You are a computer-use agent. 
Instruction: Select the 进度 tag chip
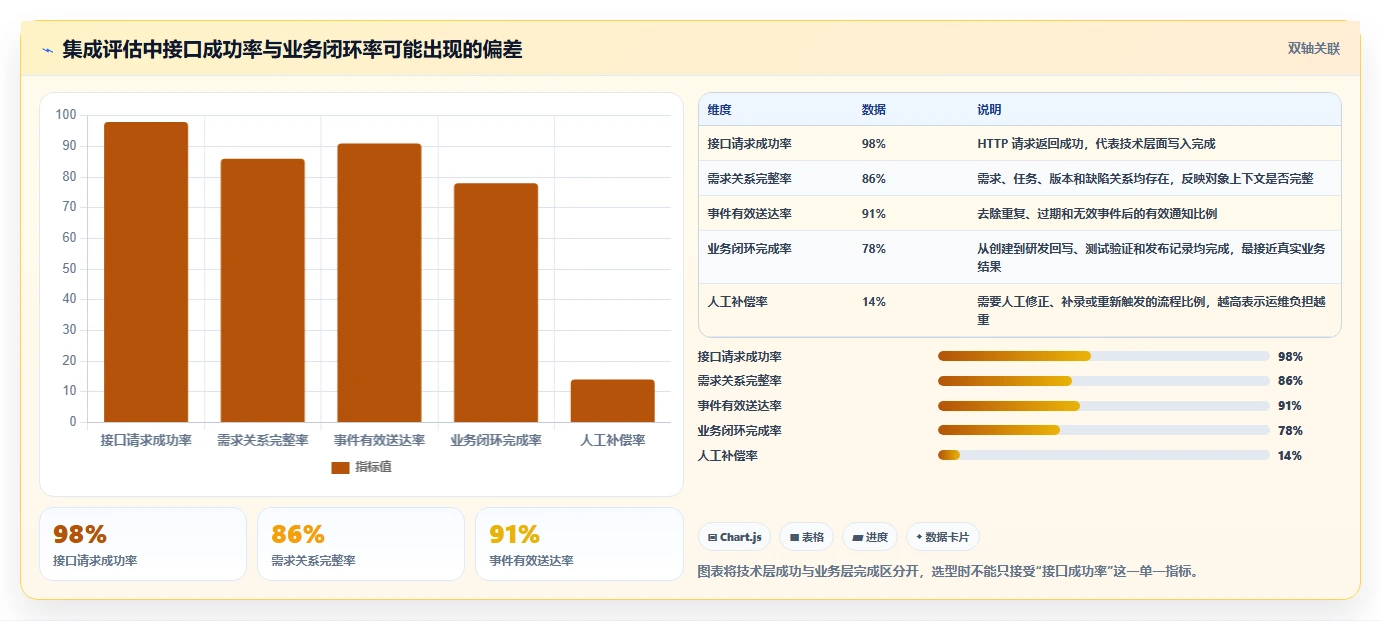point(870,537)
